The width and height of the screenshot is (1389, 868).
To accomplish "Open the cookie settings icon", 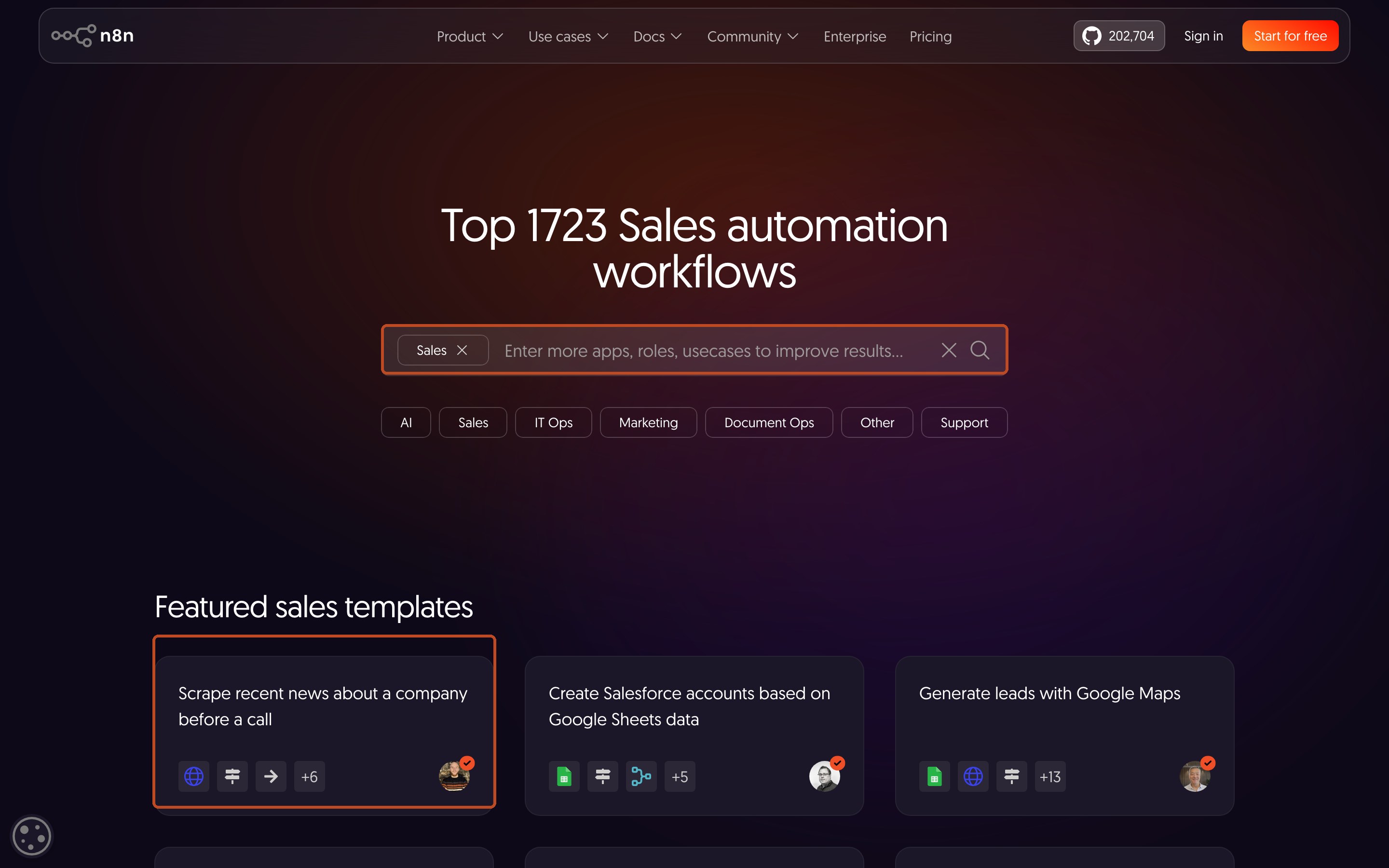I will click(x=31, y=836).
